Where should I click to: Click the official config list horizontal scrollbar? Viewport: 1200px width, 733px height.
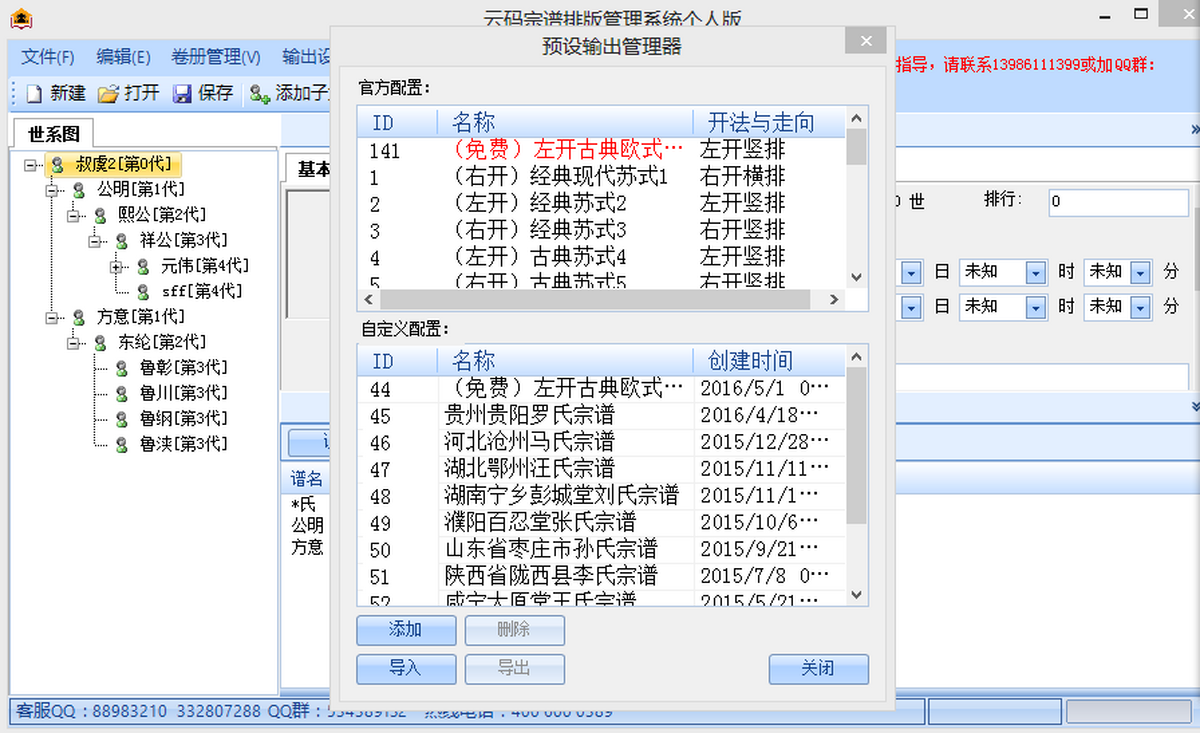click(x=601, y=299)
